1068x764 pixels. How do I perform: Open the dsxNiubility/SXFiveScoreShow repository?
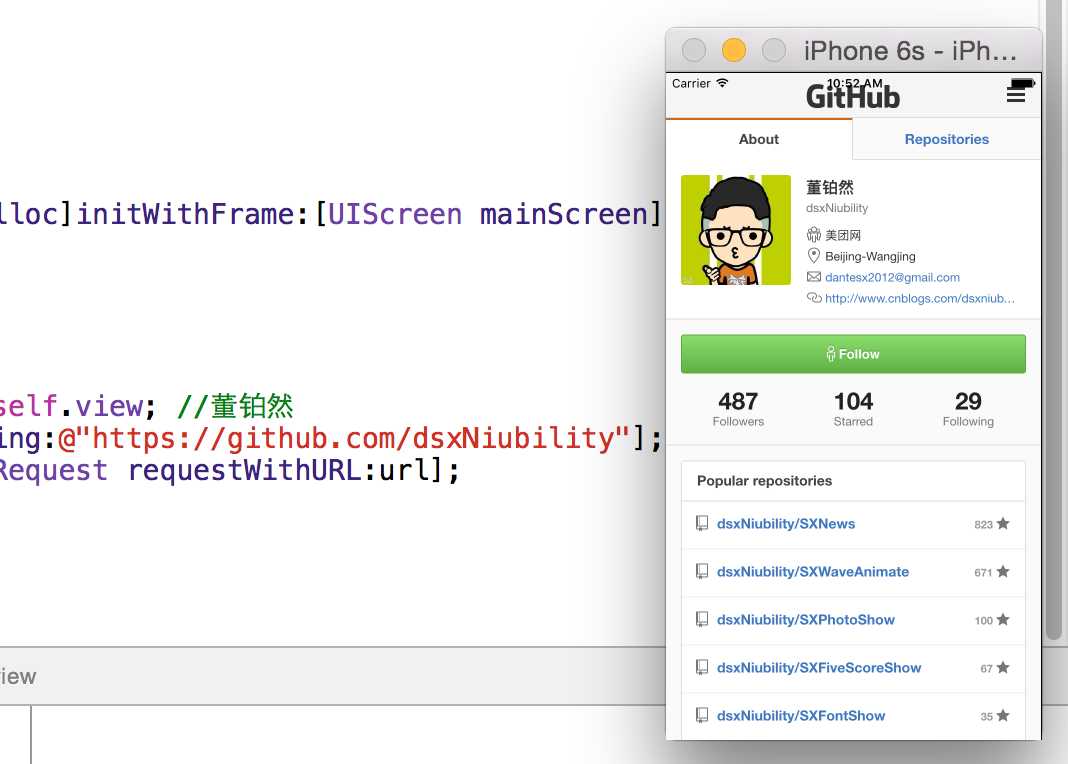[x=819, y=667]
